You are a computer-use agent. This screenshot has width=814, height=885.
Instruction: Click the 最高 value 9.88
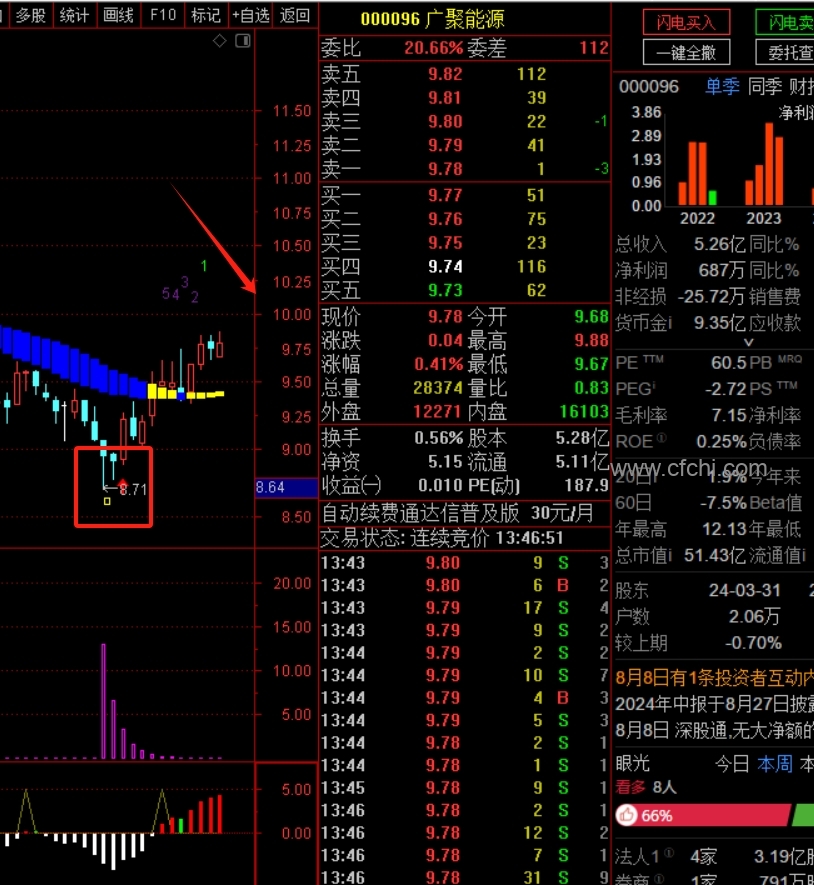592,340
